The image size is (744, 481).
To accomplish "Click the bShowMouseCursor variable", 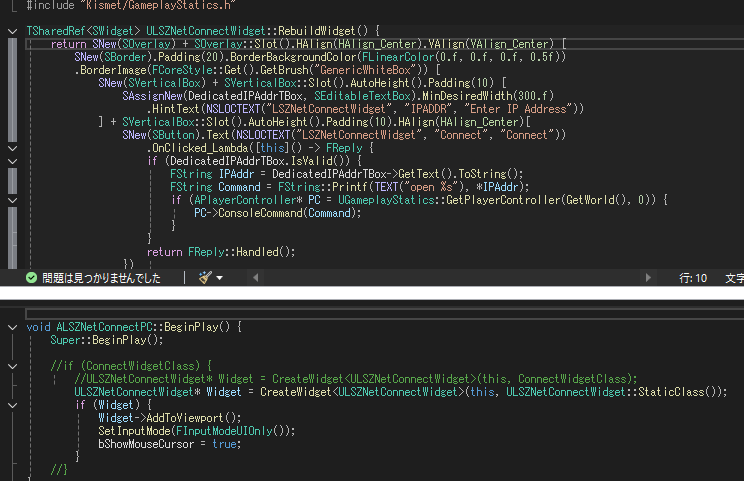I will (146, 444).
